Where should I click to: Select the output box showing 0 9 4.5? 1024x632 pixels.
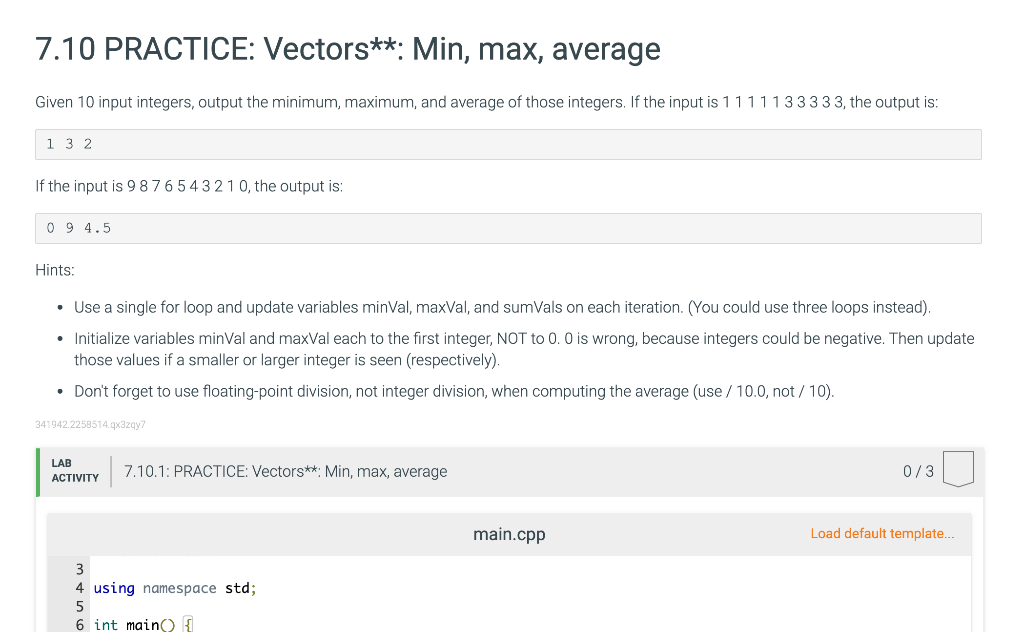[x=509, y=227]
